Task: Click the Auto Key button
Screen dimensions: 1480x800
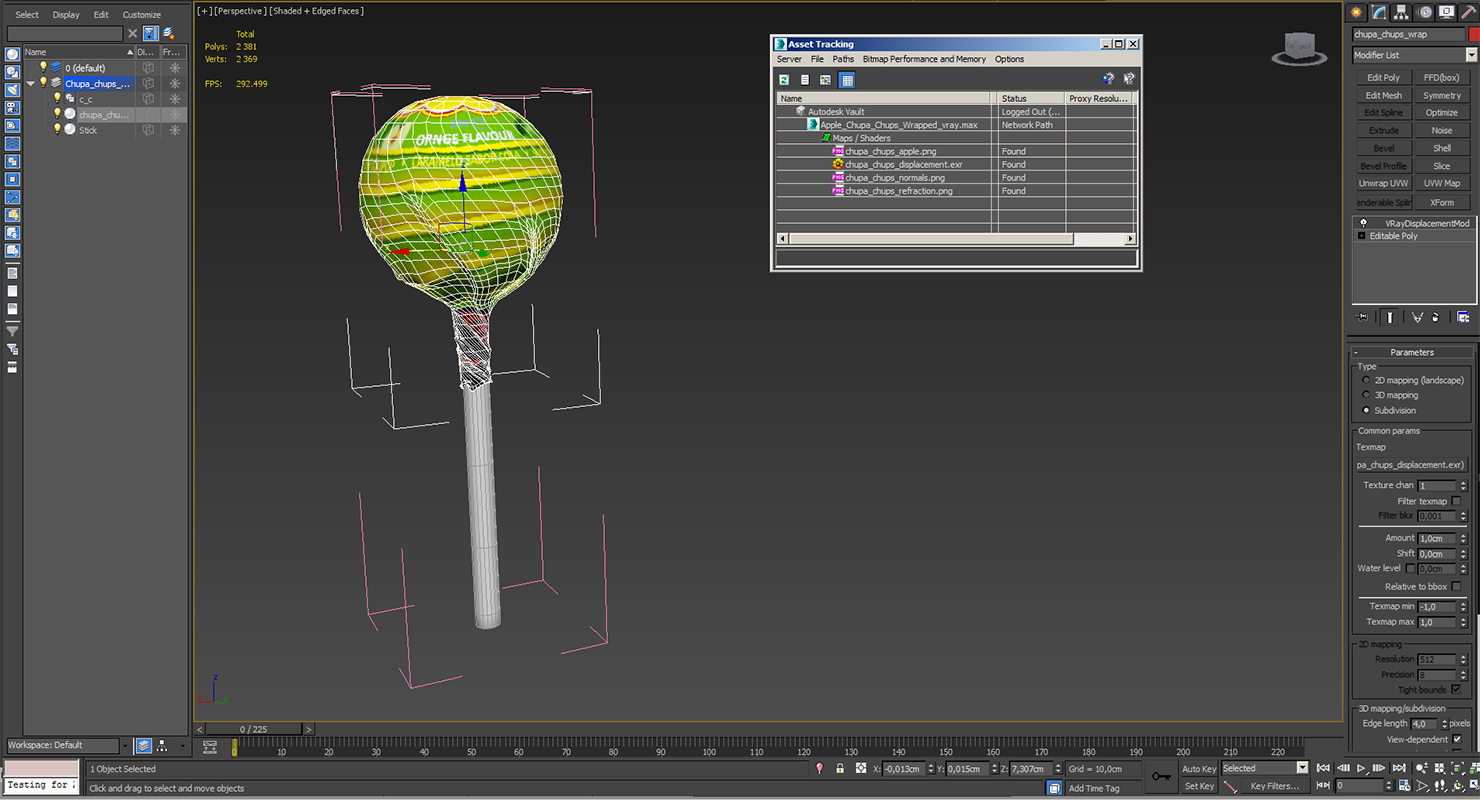Action: pyautogui.click(x=1199, y=768)
